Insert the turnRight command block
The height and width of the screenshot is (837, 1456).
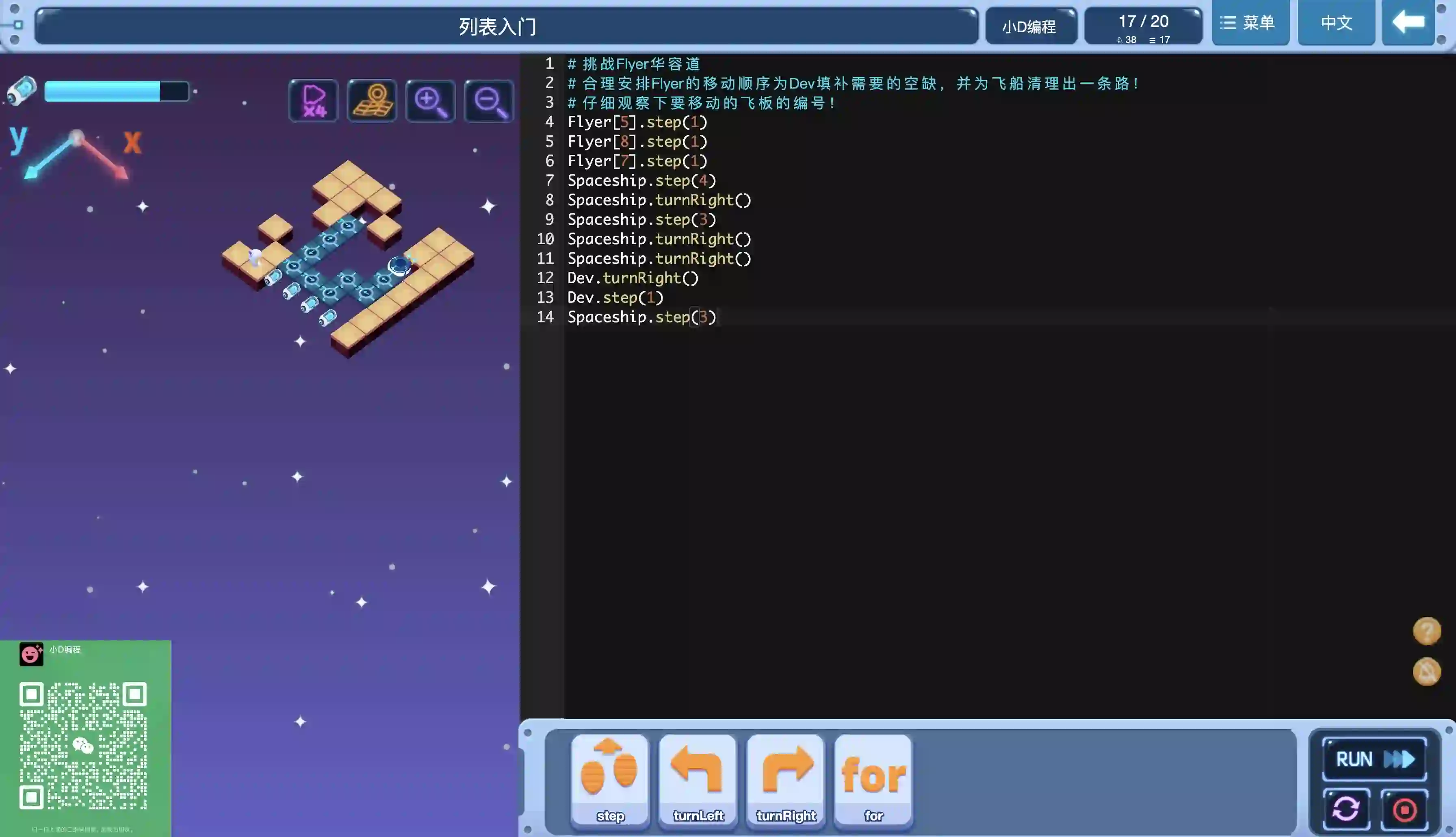pyautogui.click(x=785, y=780)
